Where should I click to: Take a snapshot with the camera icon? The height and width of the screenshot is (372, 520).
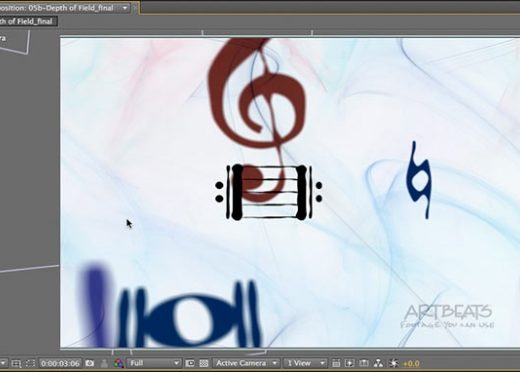pos(89,363)
